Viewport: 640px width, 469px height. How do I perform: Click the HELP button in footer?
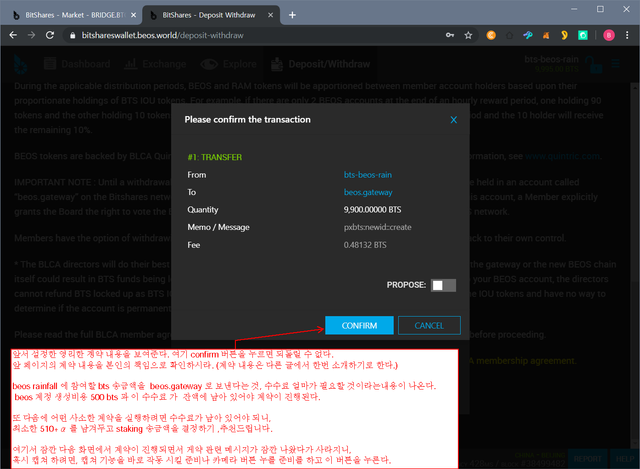tap(624, 459)
